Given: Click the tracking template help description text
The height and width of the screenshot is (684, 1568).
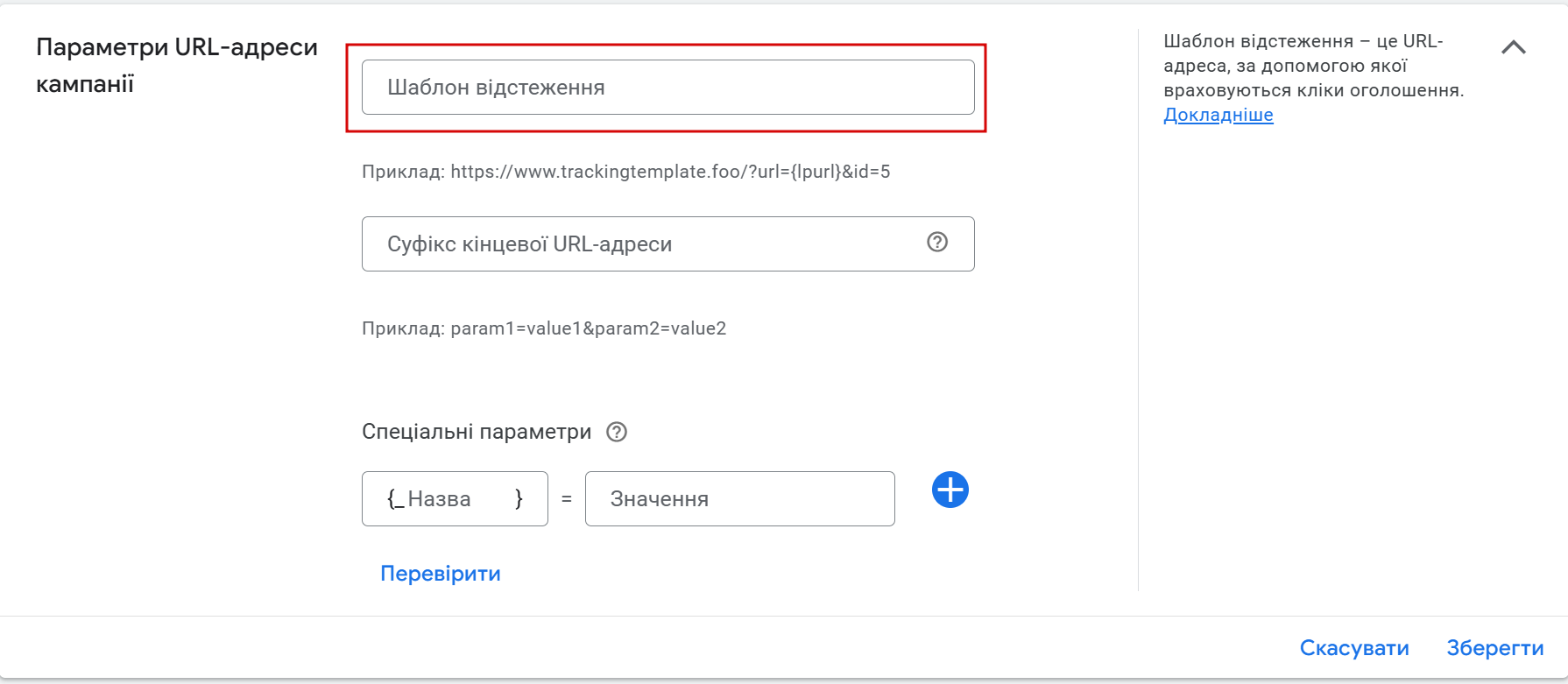Looking at the screenshot, I should click(1312, 66).
